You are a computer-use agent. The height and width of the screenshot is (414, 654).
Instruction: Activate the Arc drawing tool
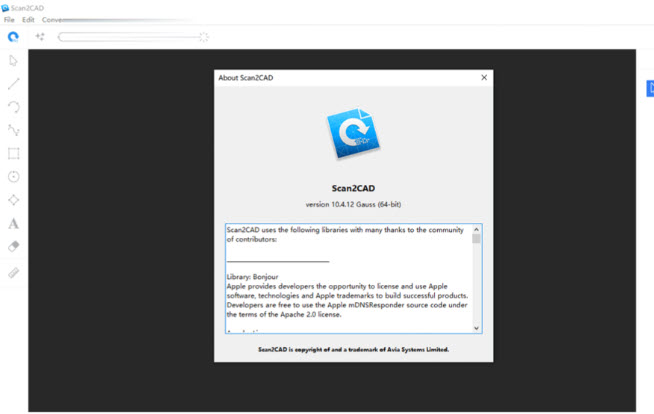click(13, 107)
